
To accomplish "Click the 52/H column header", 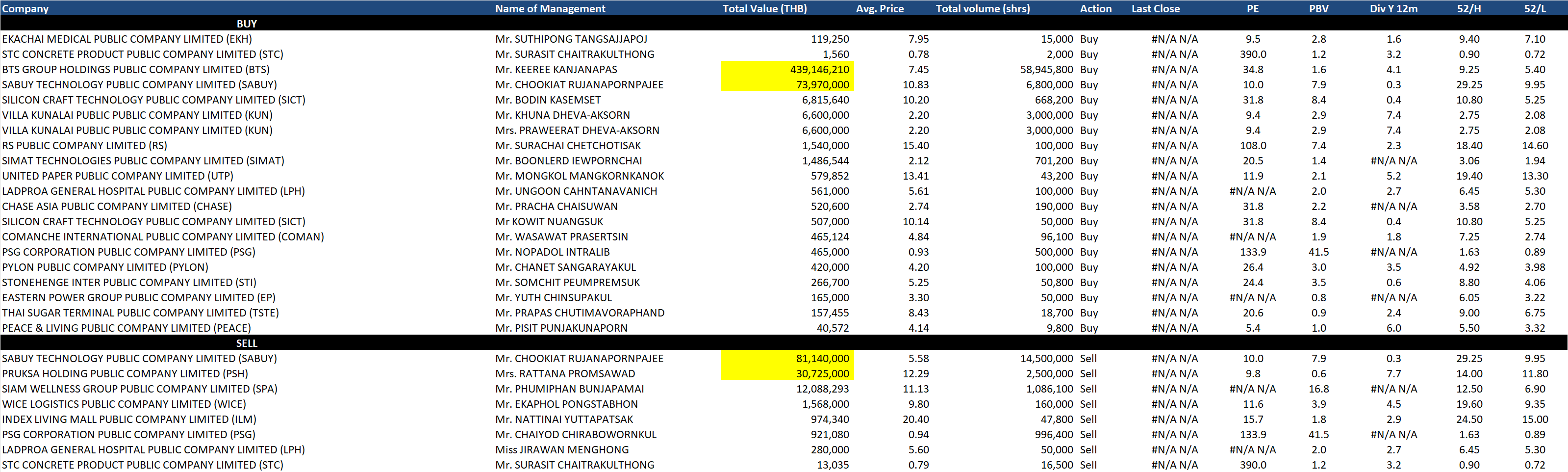I will coord(1469,8).
